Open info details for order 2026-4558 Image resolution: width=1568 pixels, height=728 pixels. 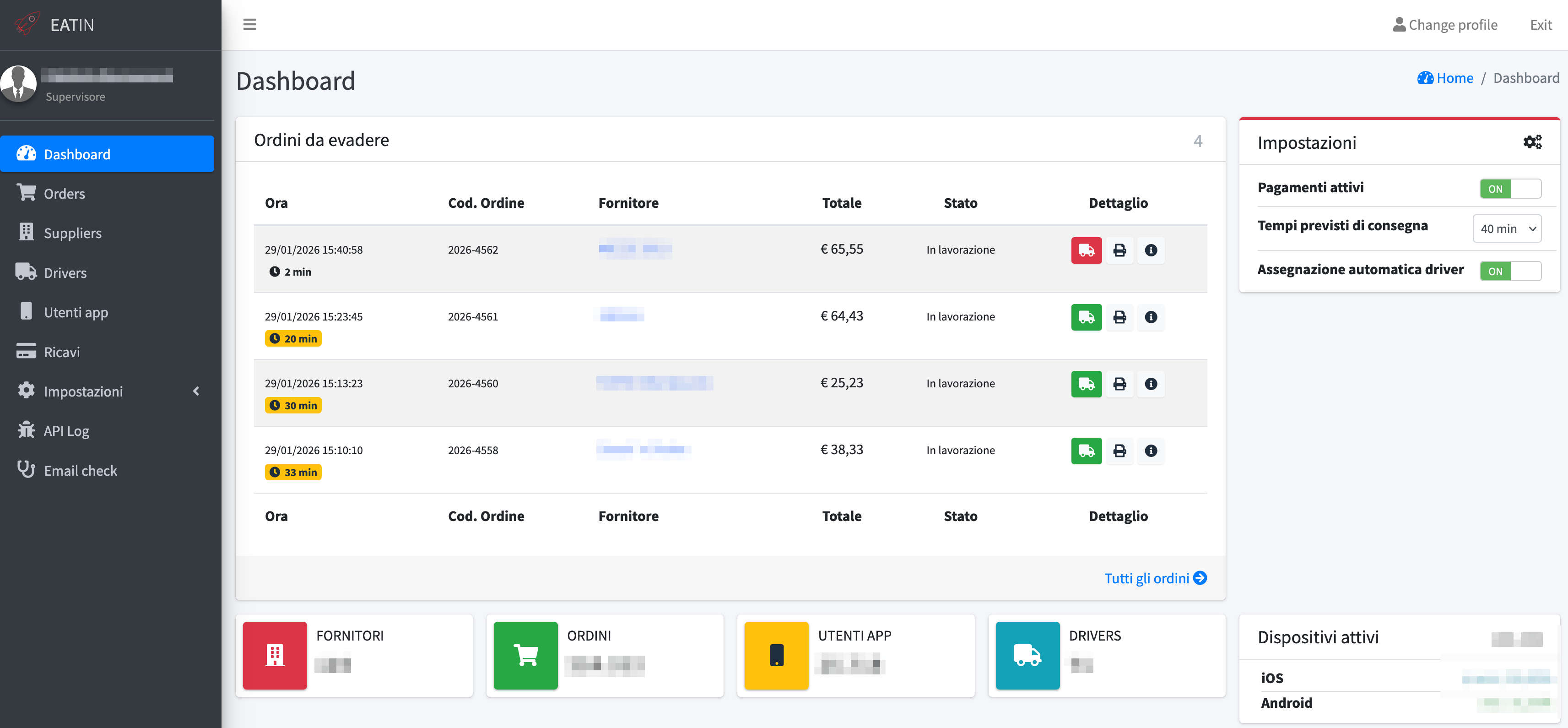click(1151, 451)
